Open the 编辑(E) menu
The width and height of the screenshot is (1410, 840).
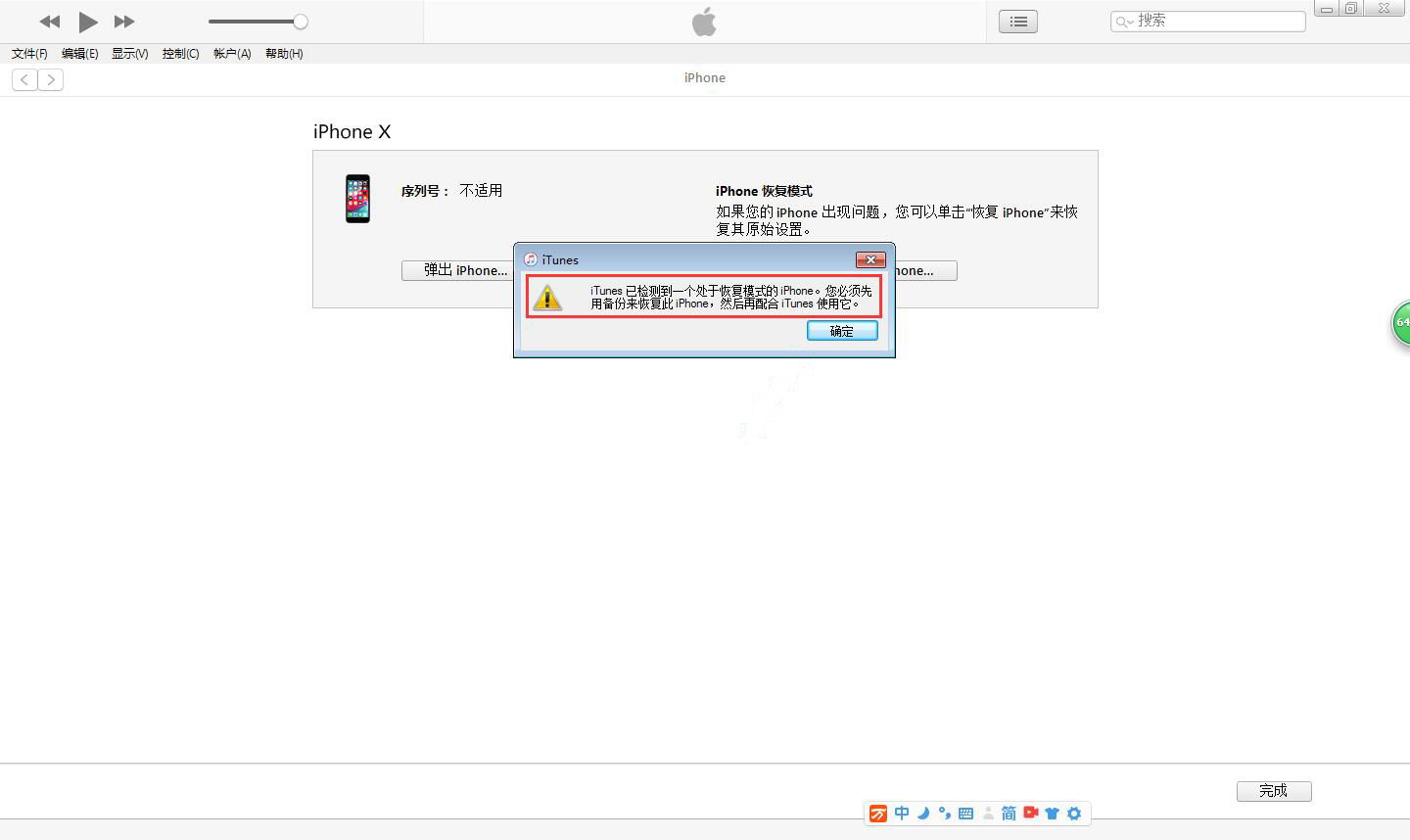point(80,54)
